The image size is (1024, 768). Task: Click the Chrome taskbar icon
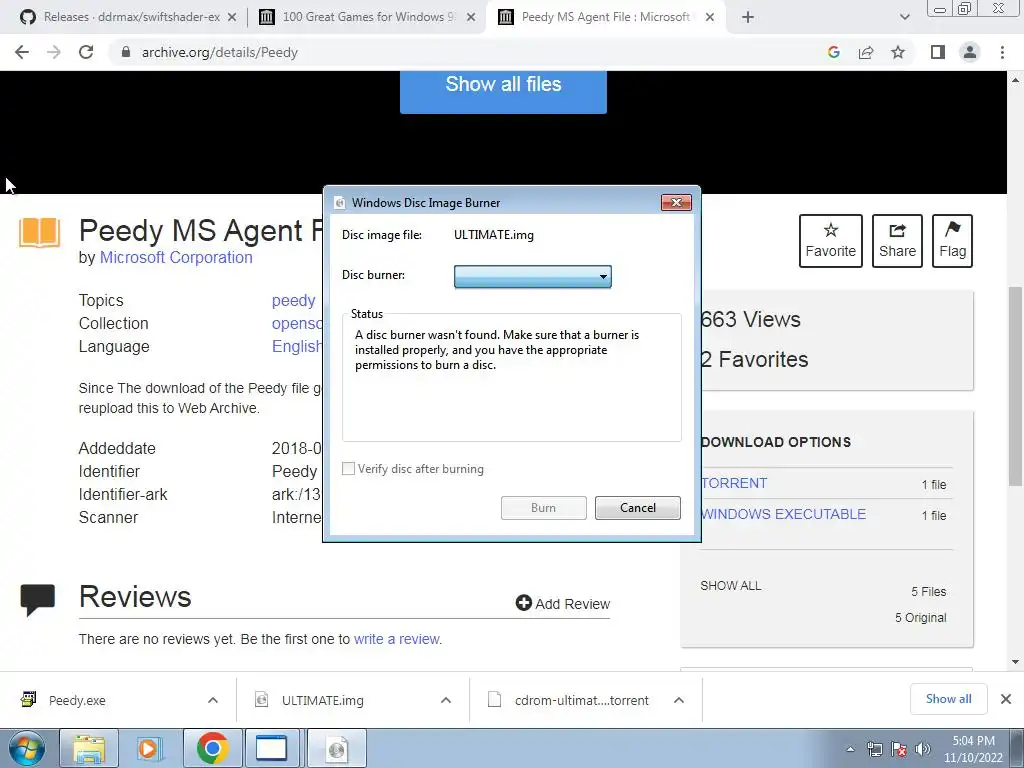(212, 748)
